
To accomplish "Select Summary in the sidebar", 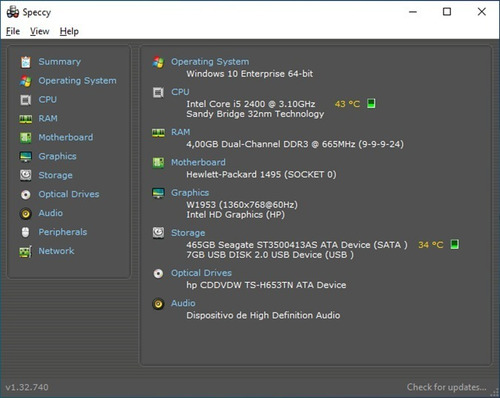I will [59, 62].
